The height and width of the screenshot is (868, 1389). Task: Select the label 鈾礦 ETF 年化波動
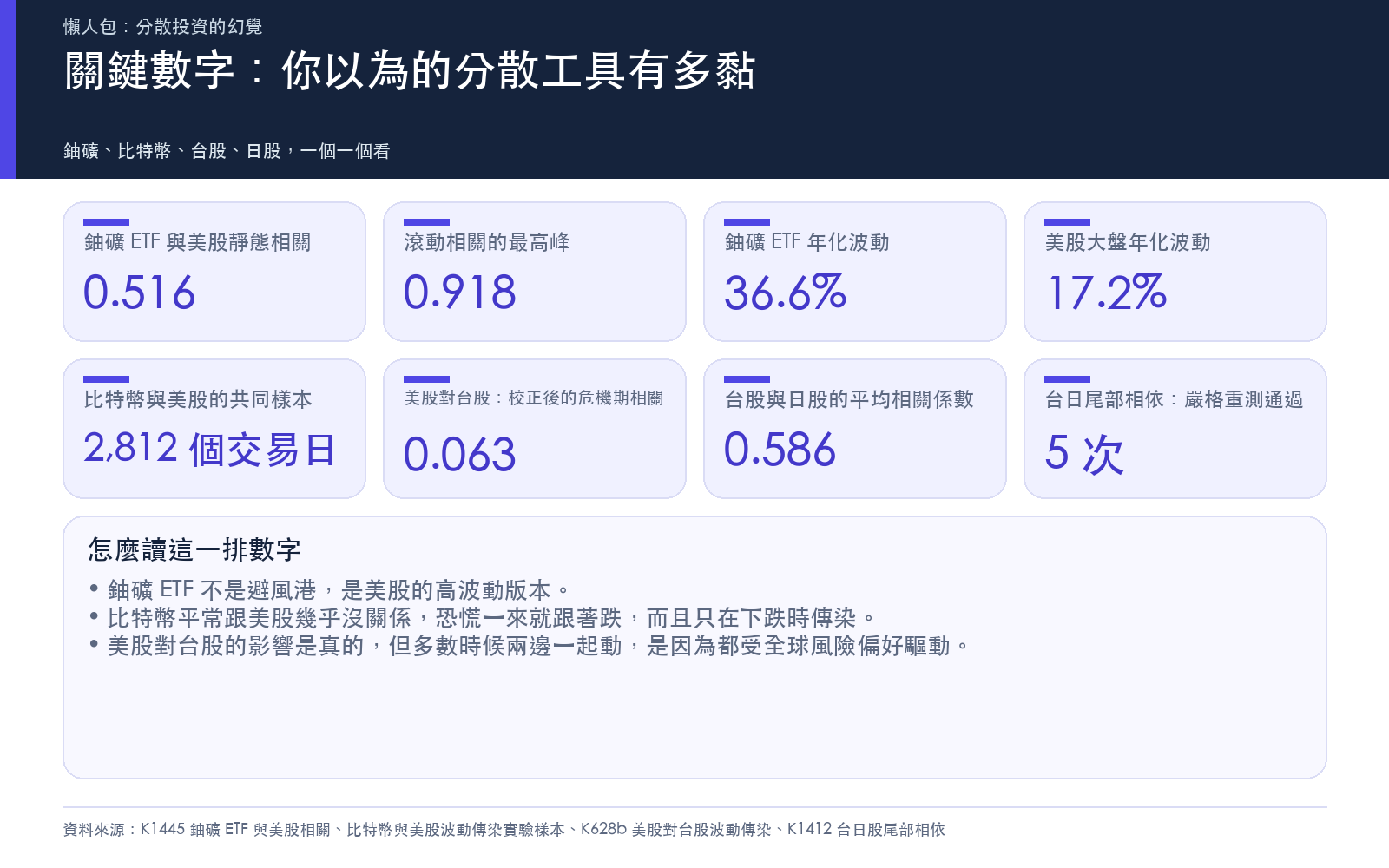click(806, 242)
